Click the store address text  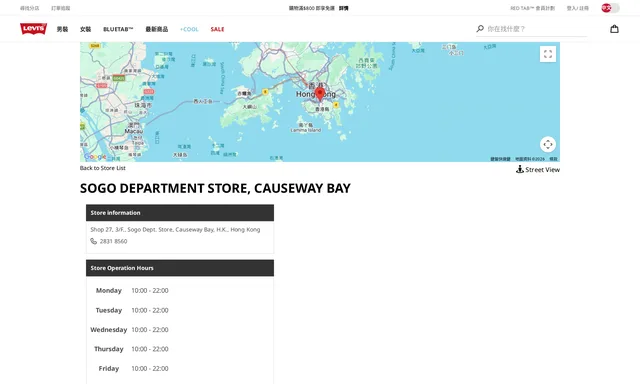pos(175,229)
